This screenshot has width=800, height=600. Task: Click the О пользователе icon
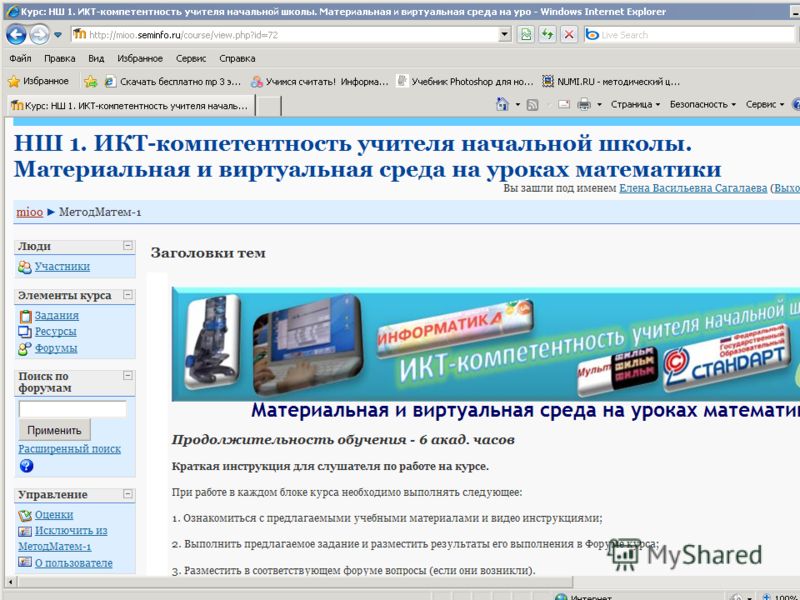pos(24,562)
